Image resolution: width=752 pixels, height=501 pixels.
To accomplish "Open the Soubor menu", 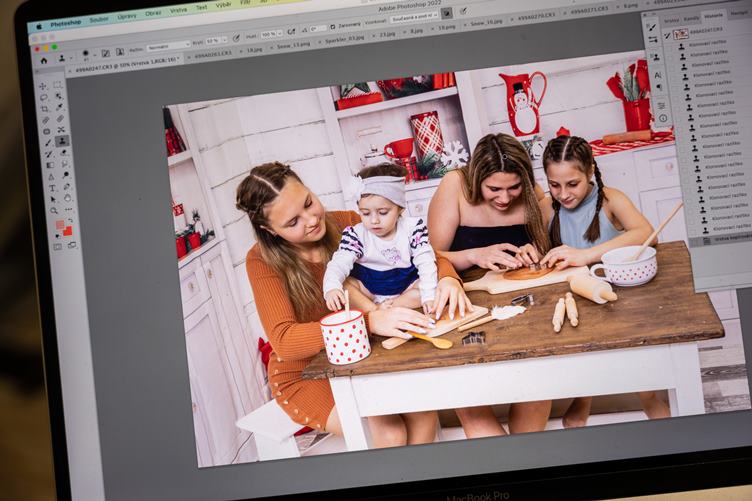I will (99, 20).
